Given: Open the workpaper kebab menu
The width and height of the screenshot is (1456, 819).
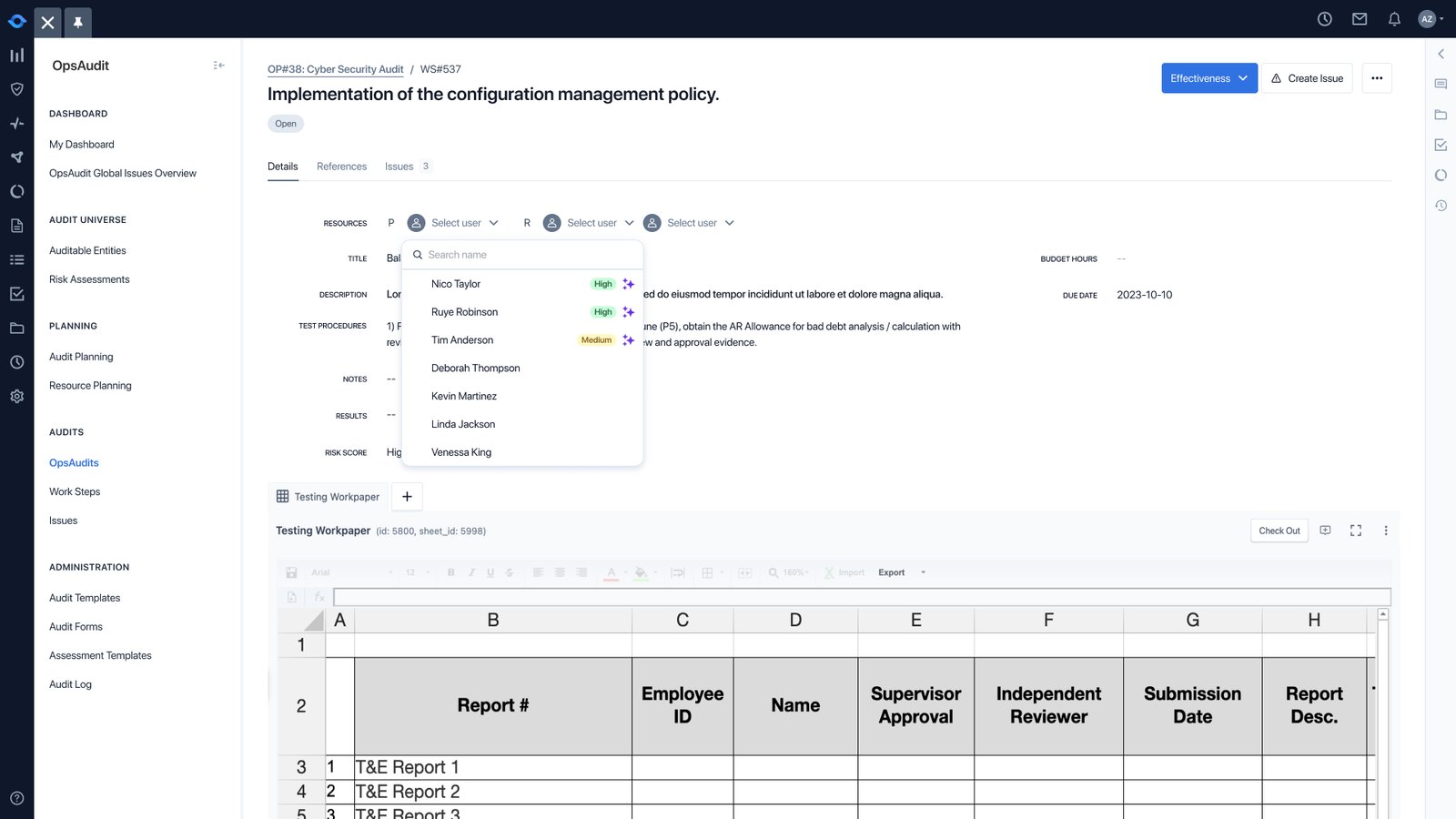Looking at the screenshot, I should tap(1386, 531).
